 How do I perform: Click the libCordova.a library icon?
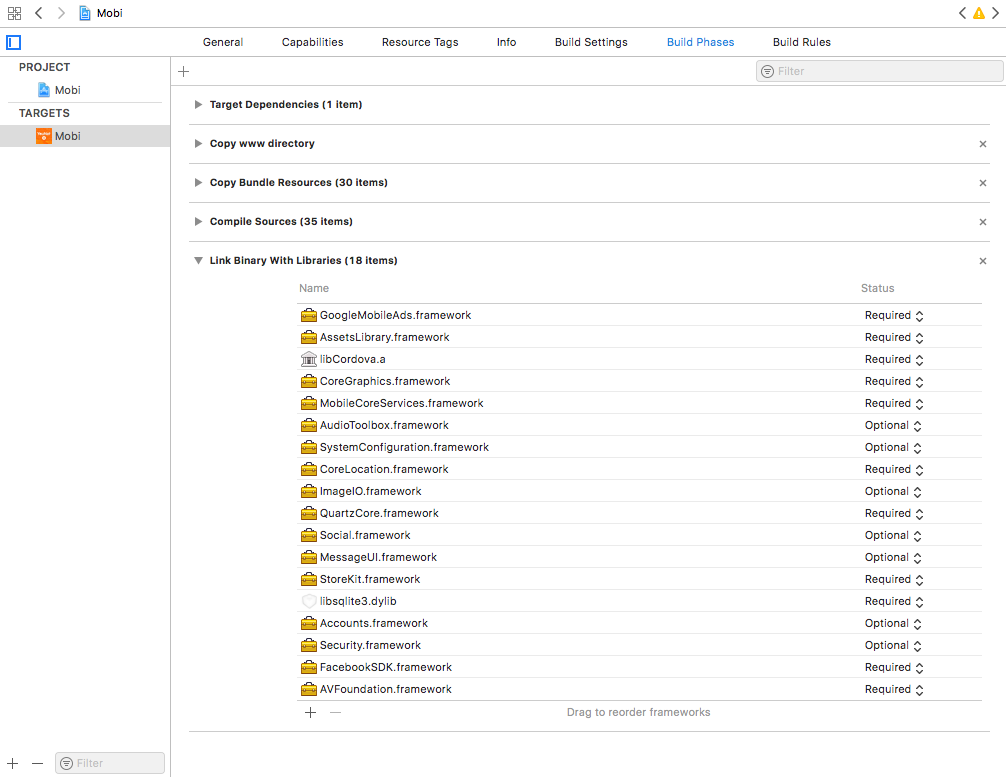point(308,359)
